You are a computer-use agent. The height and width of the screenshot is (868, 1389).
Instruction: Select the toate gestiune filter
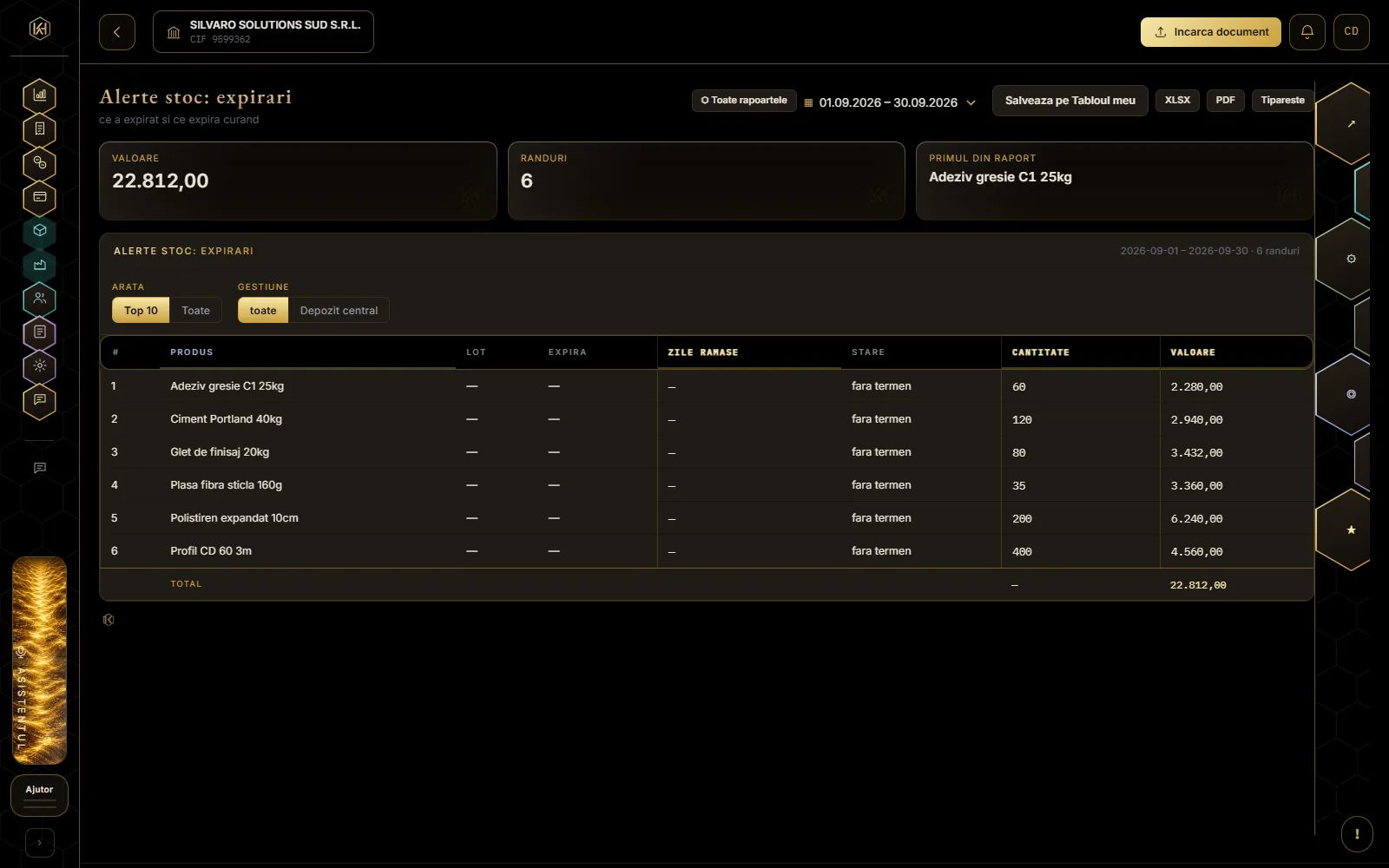point(263,311)
